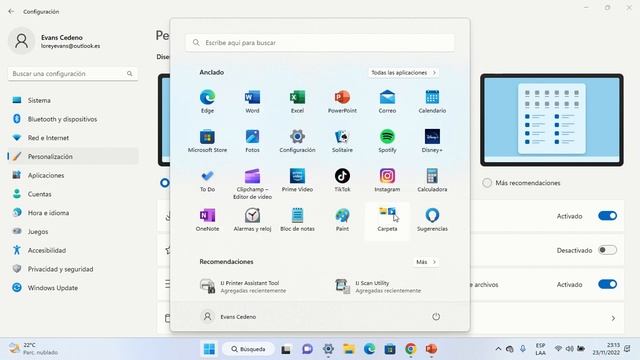Show hidden system tray icons
Viewport: 640px width, 360px height.
pyautogui.click(x=498, y=349)
